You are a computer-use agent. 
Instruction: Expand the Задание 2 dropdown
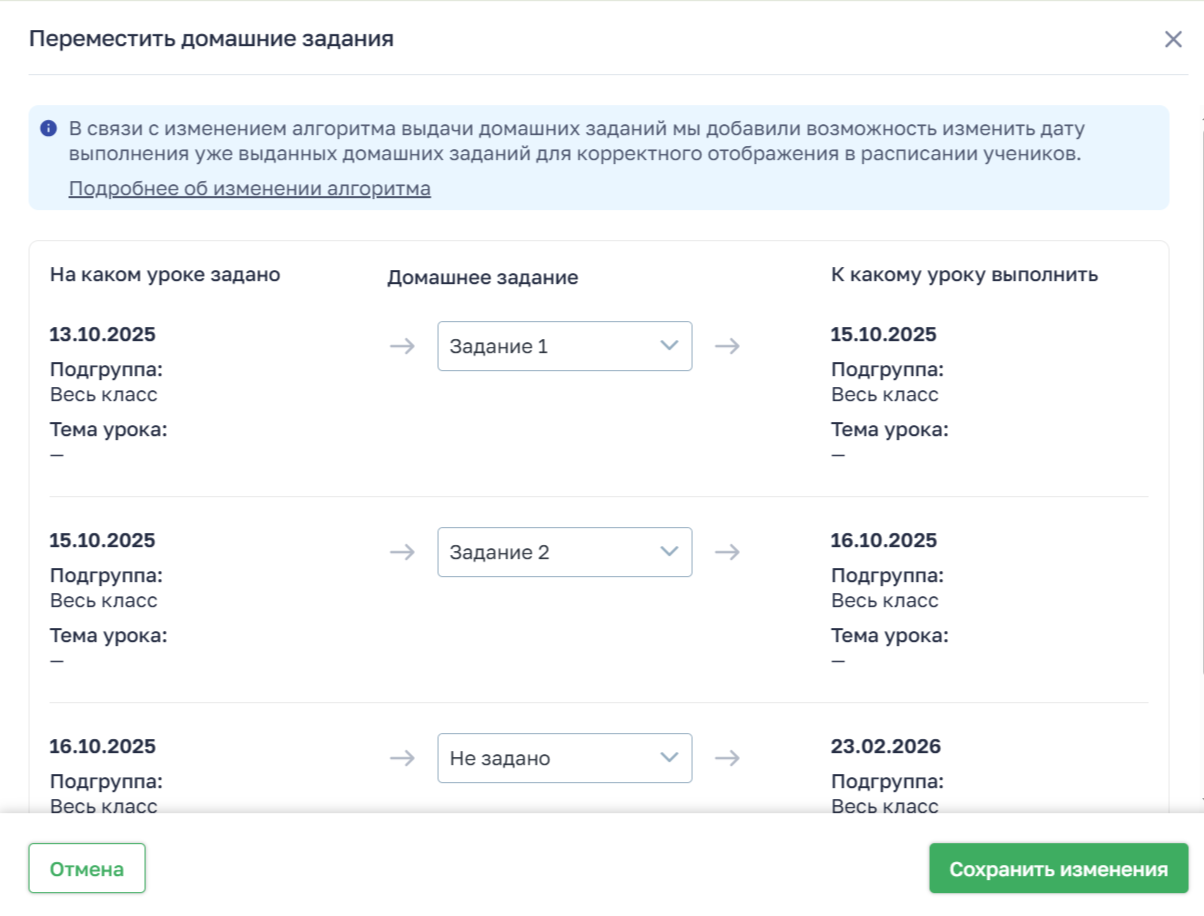[x=564, y=552]
